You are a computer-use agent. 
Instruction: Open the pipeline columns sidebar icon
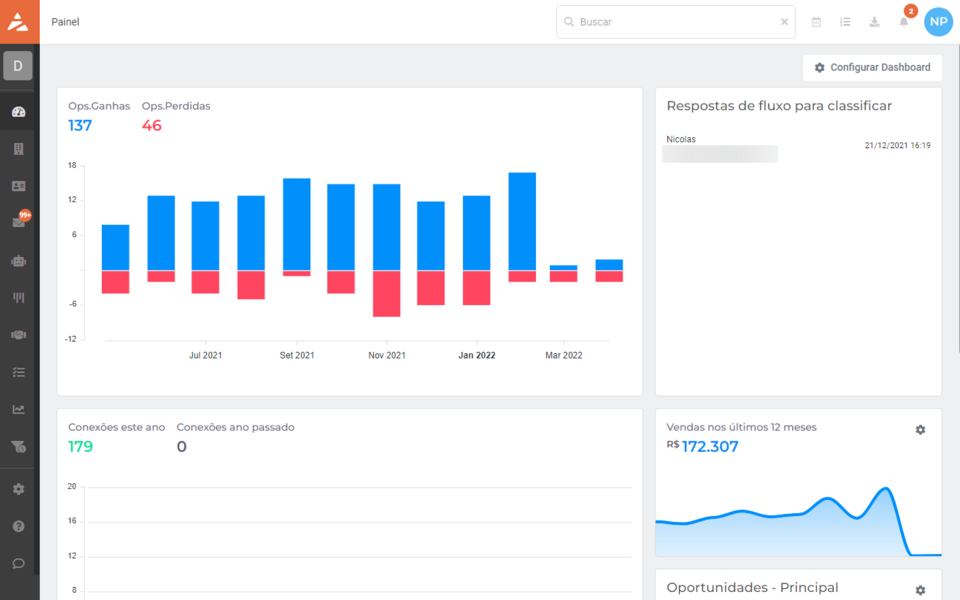(x=18, y=298)
